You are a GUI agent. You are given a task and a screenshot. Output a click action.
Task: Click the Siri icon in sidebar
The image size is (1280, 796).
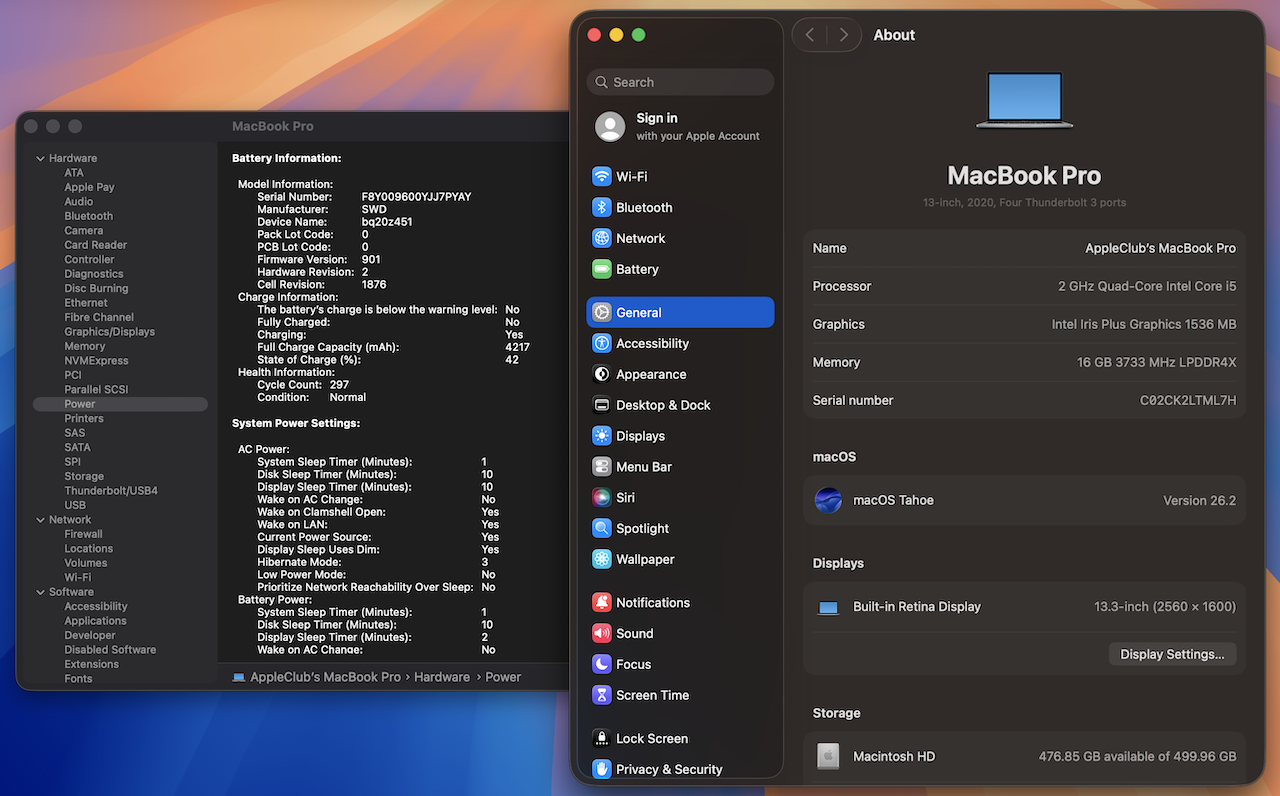[601, 498]
